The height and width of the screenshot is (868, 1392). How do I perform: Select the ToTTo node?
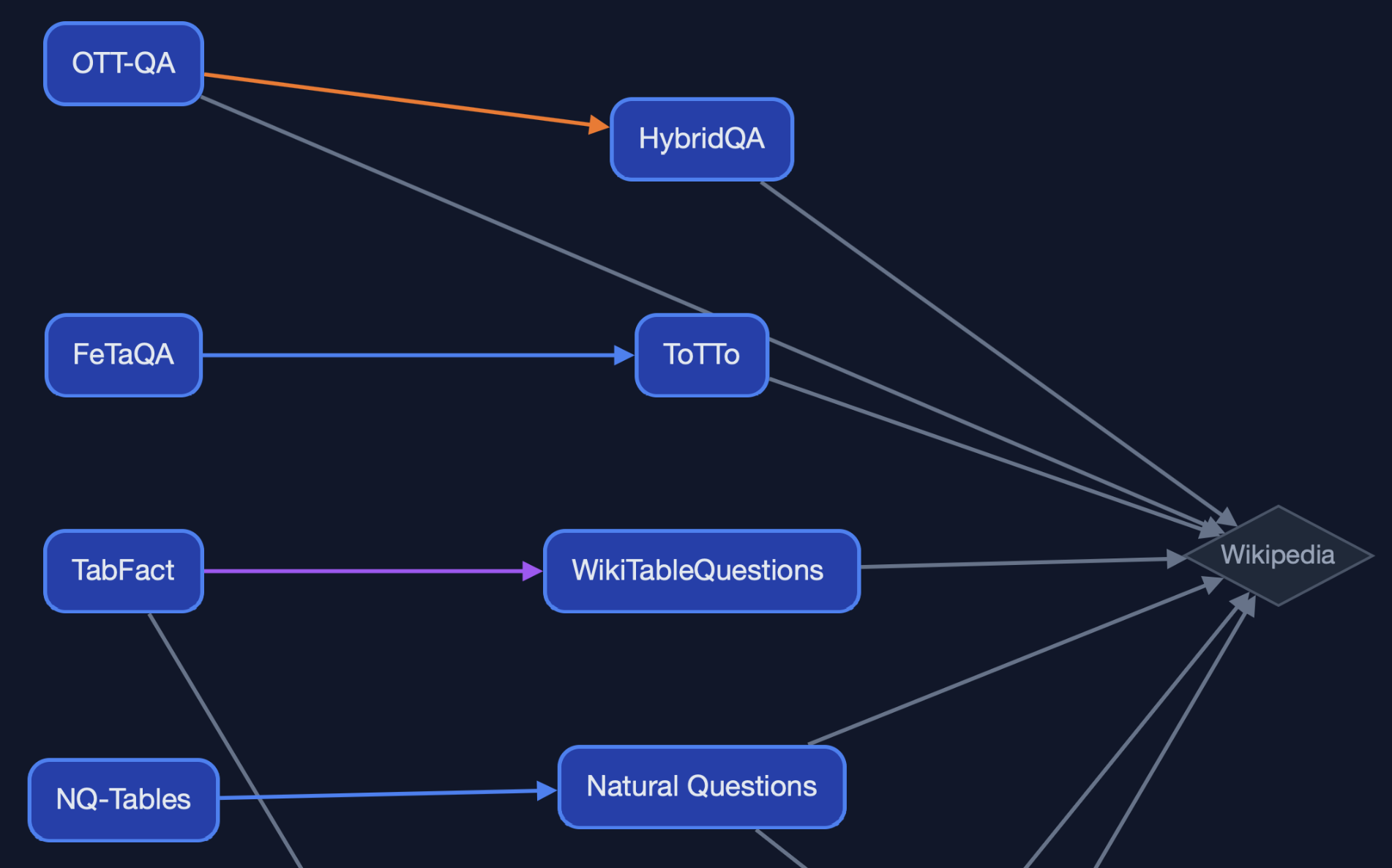click(700, 355)
